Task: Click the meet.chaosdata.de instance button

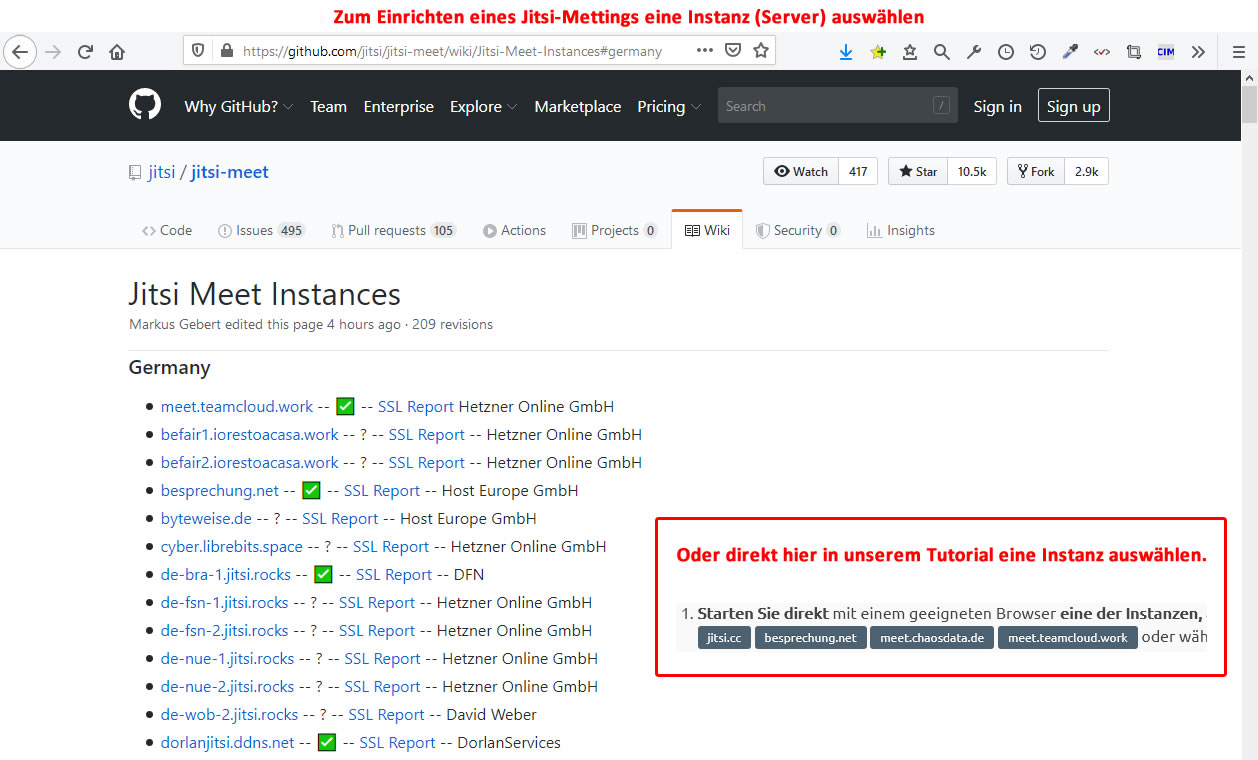Action: click(x=932, y=638)
